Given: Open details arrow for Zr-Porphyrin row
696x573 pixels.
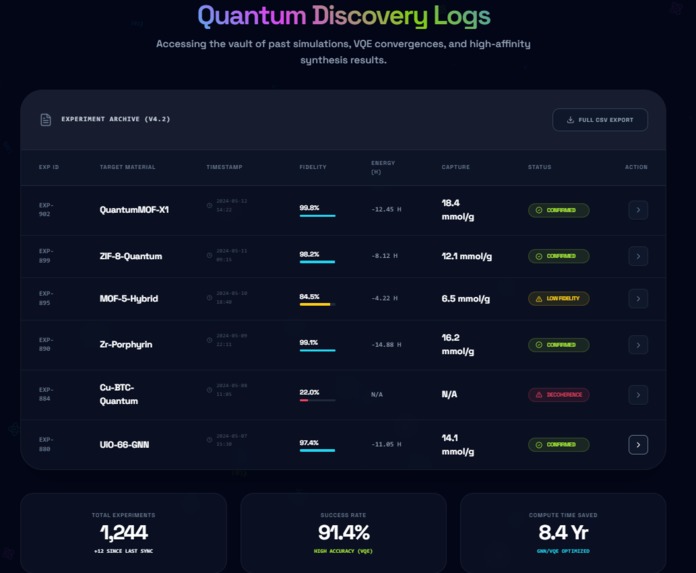Looking at the screenshot, I should [638, 345].
